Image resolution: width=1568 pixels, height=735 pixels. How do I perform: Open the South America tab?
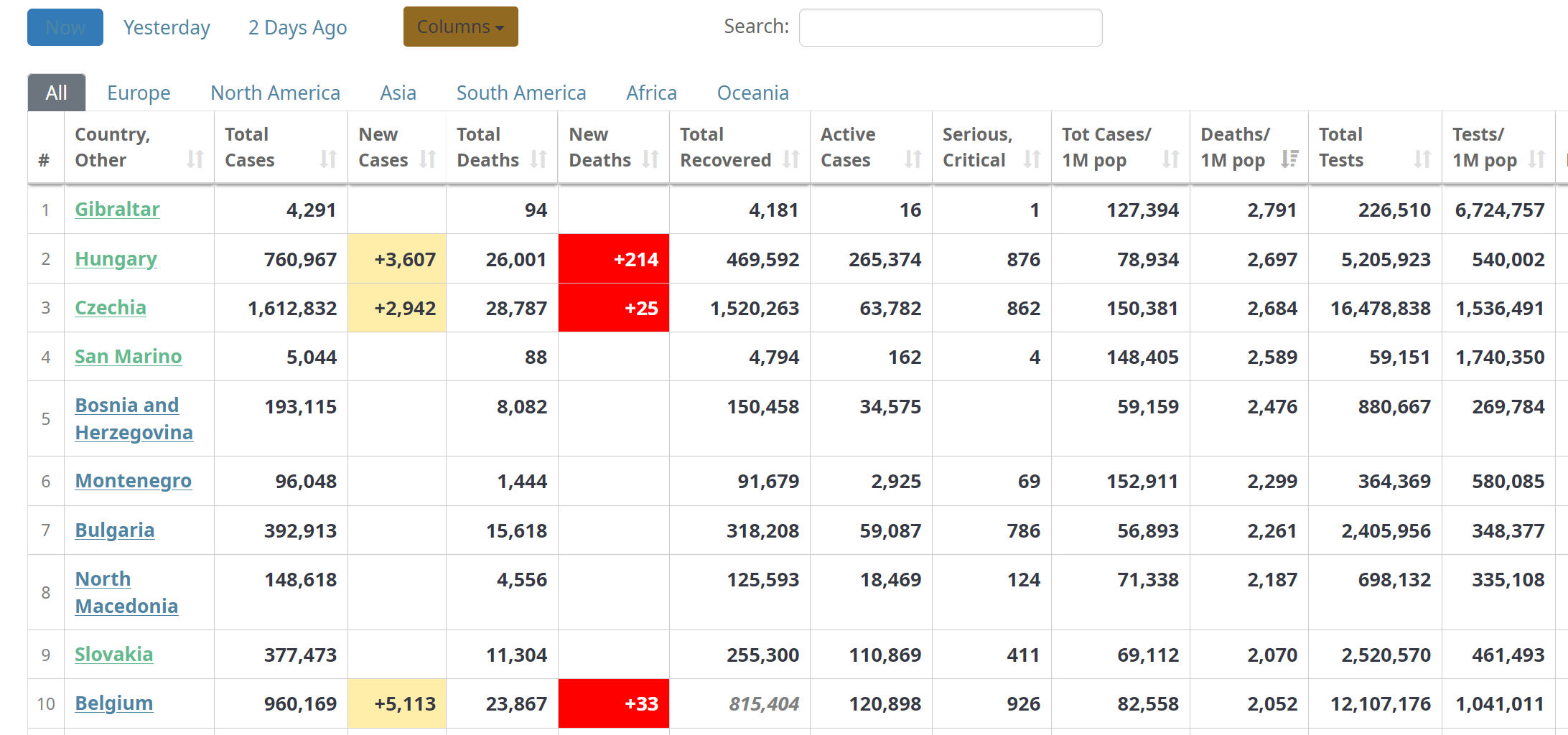point(521,93)
